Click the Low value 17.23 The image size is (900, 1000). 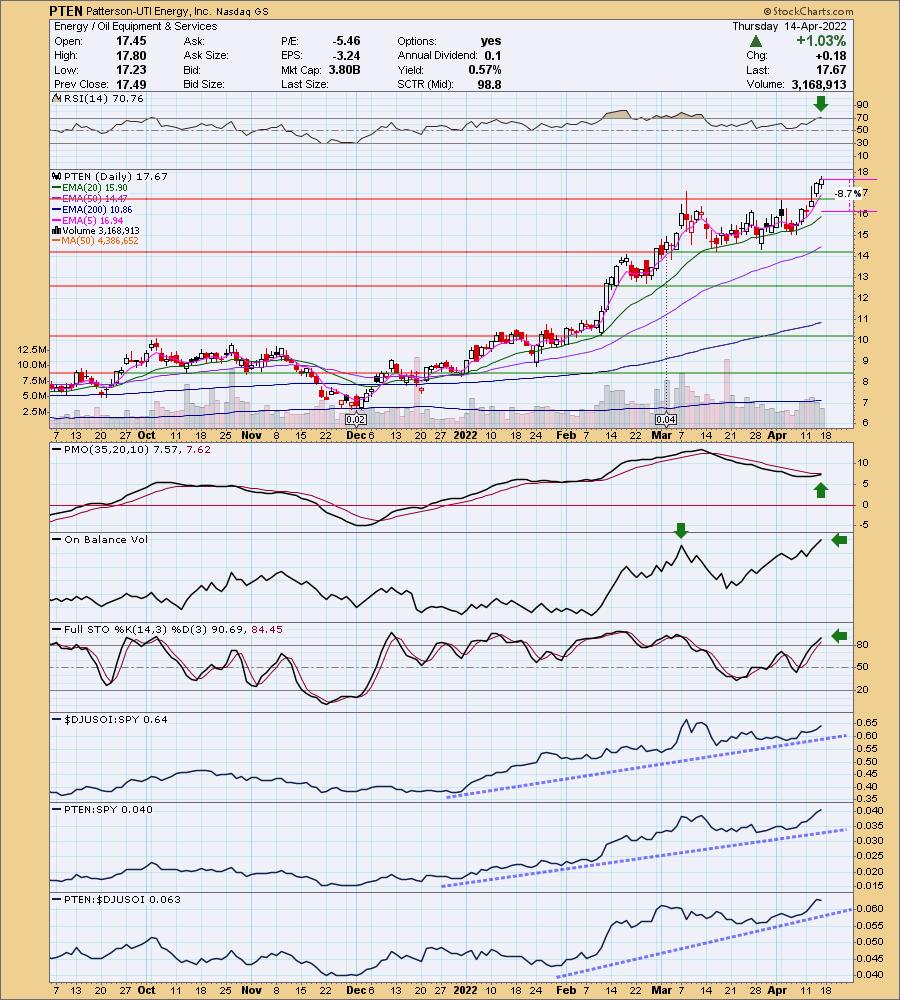click(131, 70)
